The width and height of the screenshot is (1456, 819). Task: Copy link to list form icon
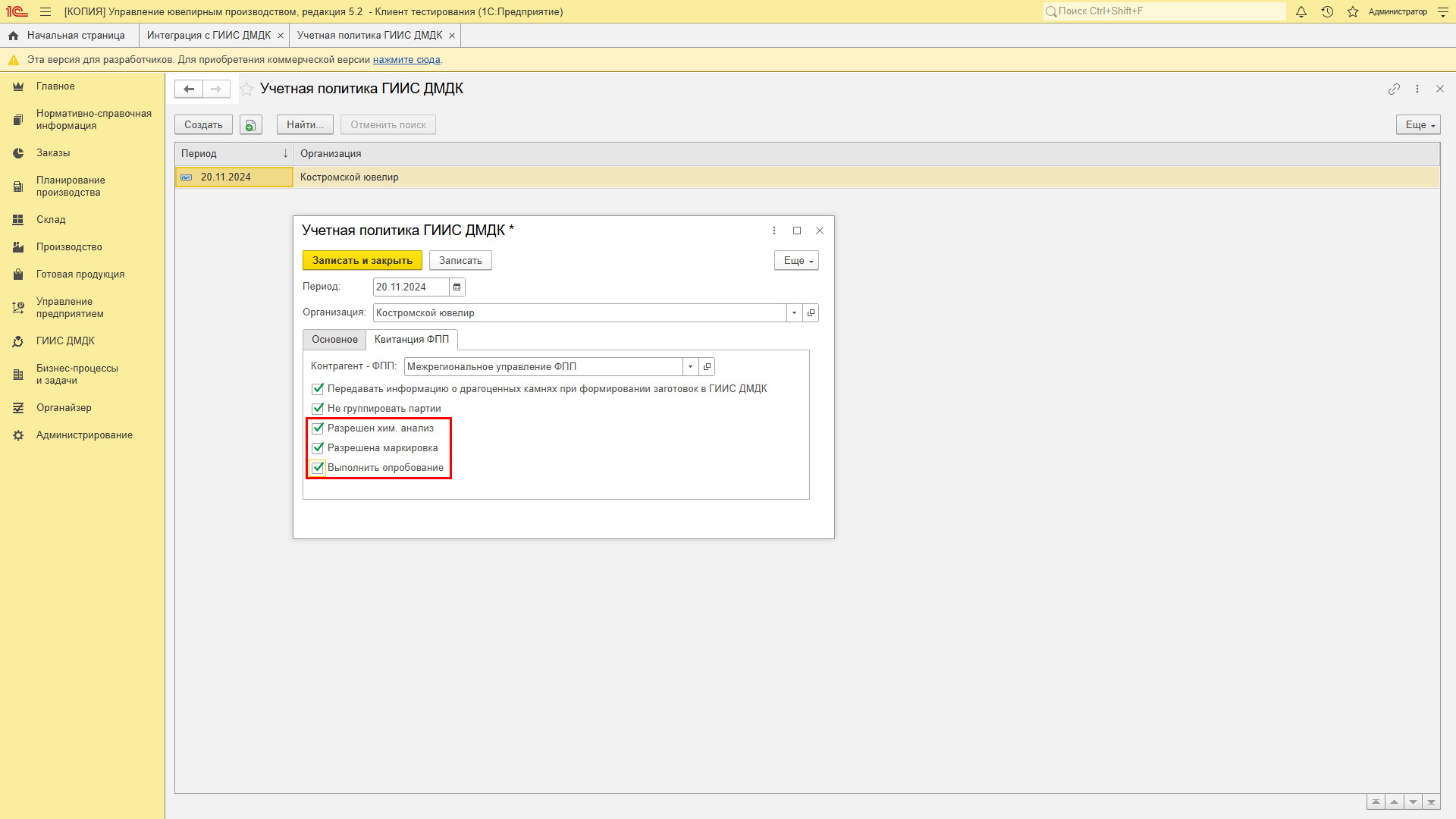(x=1394, y=89)
